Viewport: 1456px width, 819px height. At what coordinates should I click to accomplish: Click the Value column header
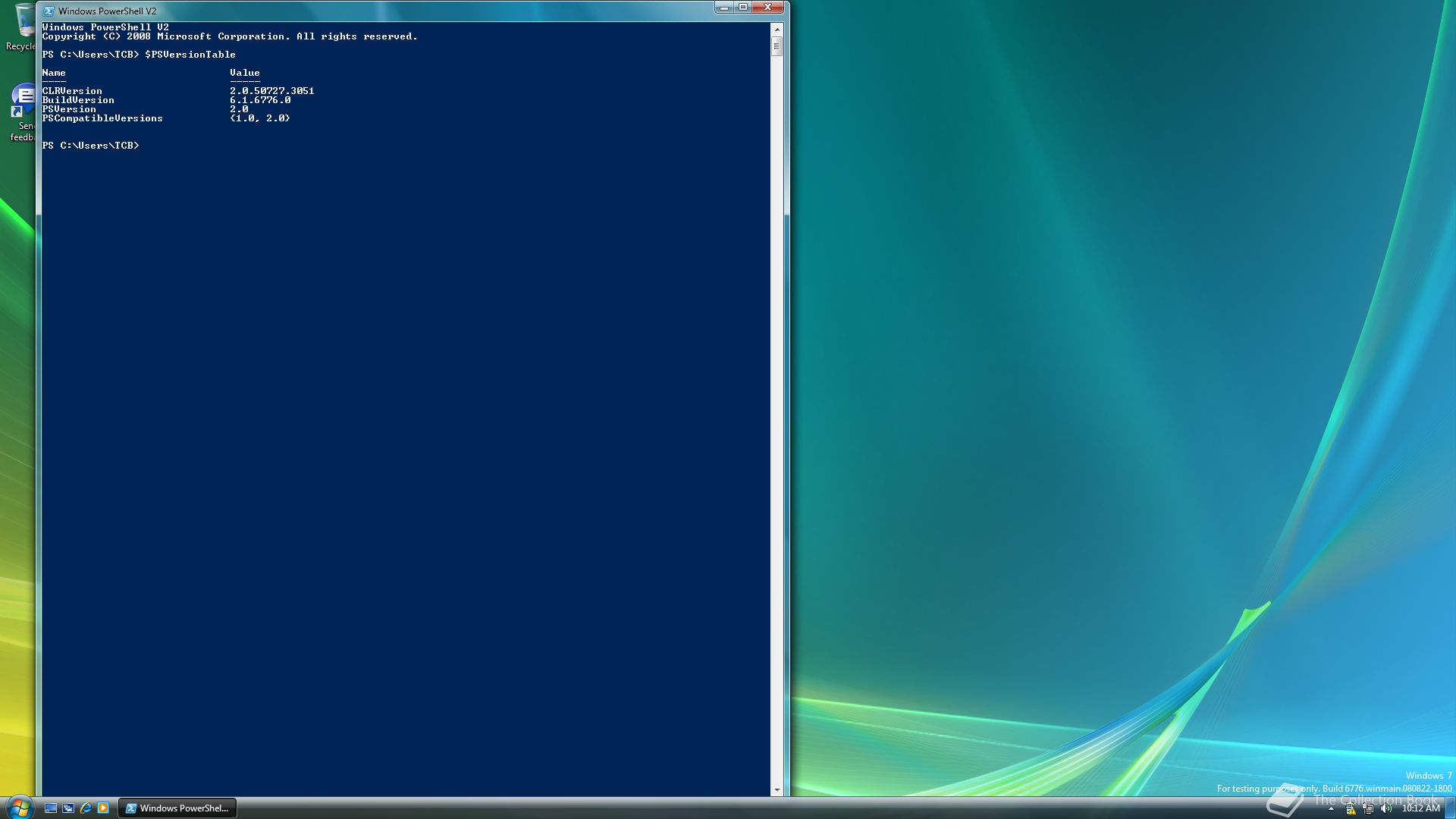coord(245,73)
